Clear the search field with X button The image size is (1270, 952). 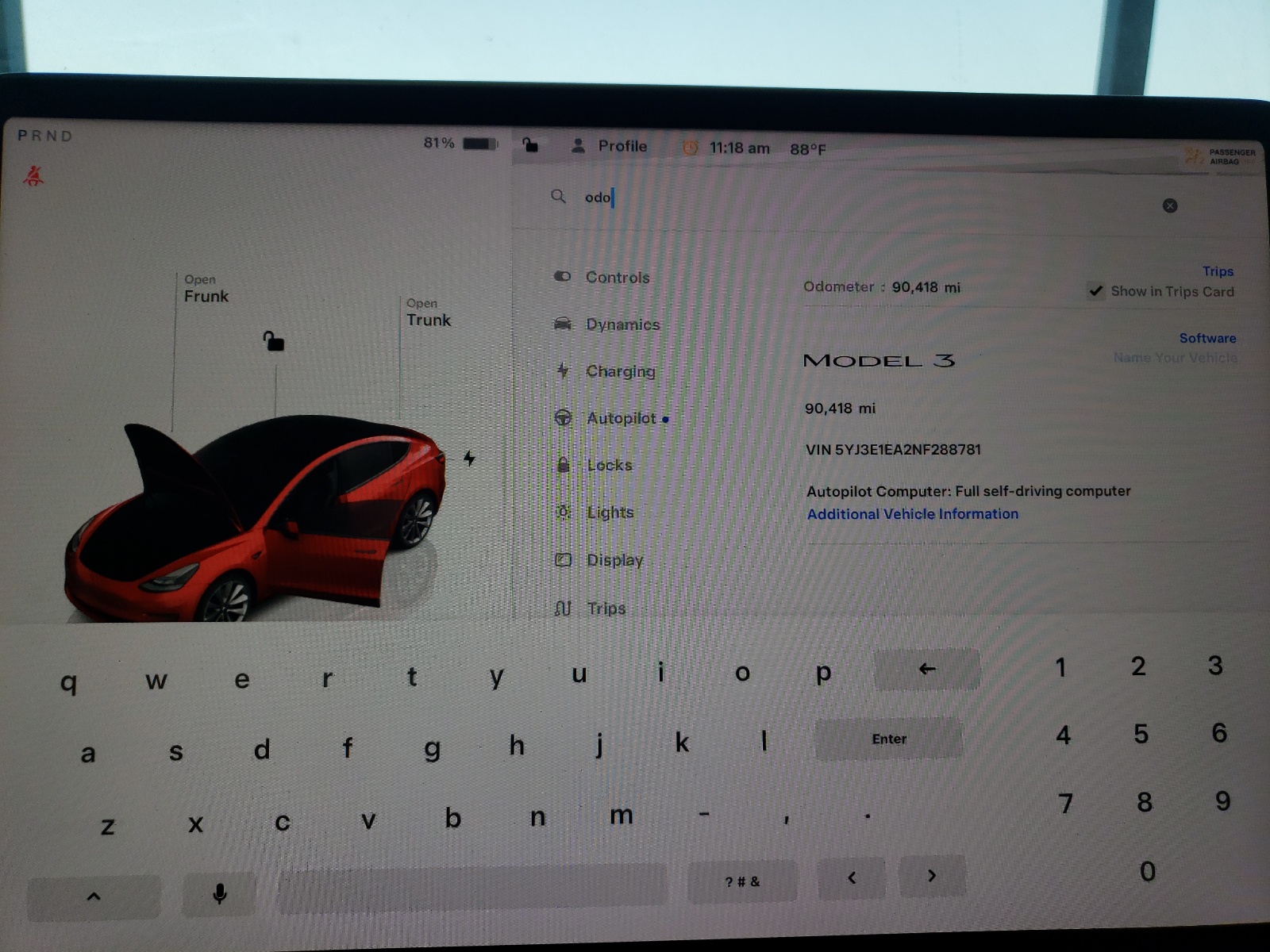1169,205
